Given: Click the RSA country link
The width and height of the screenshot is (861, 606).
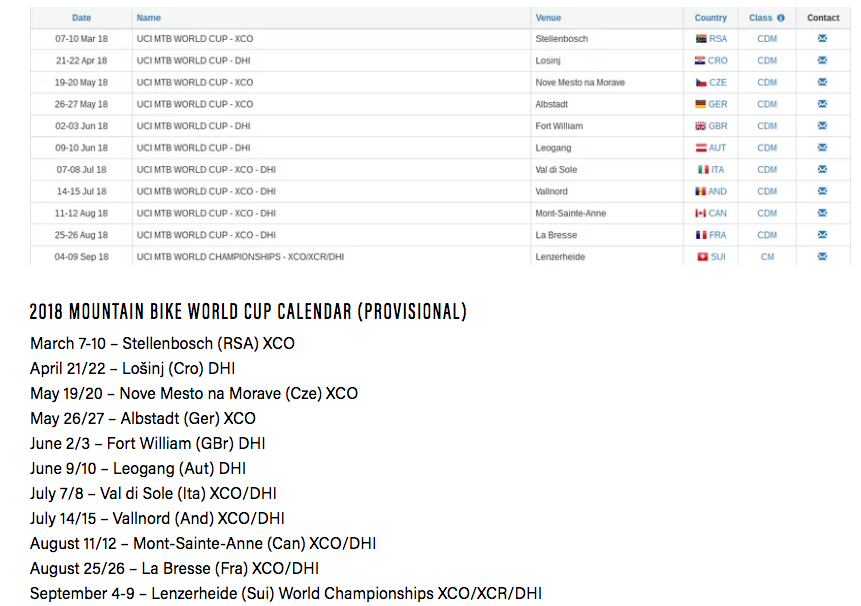Looking at the screenshot, I should tap(718, 38).
